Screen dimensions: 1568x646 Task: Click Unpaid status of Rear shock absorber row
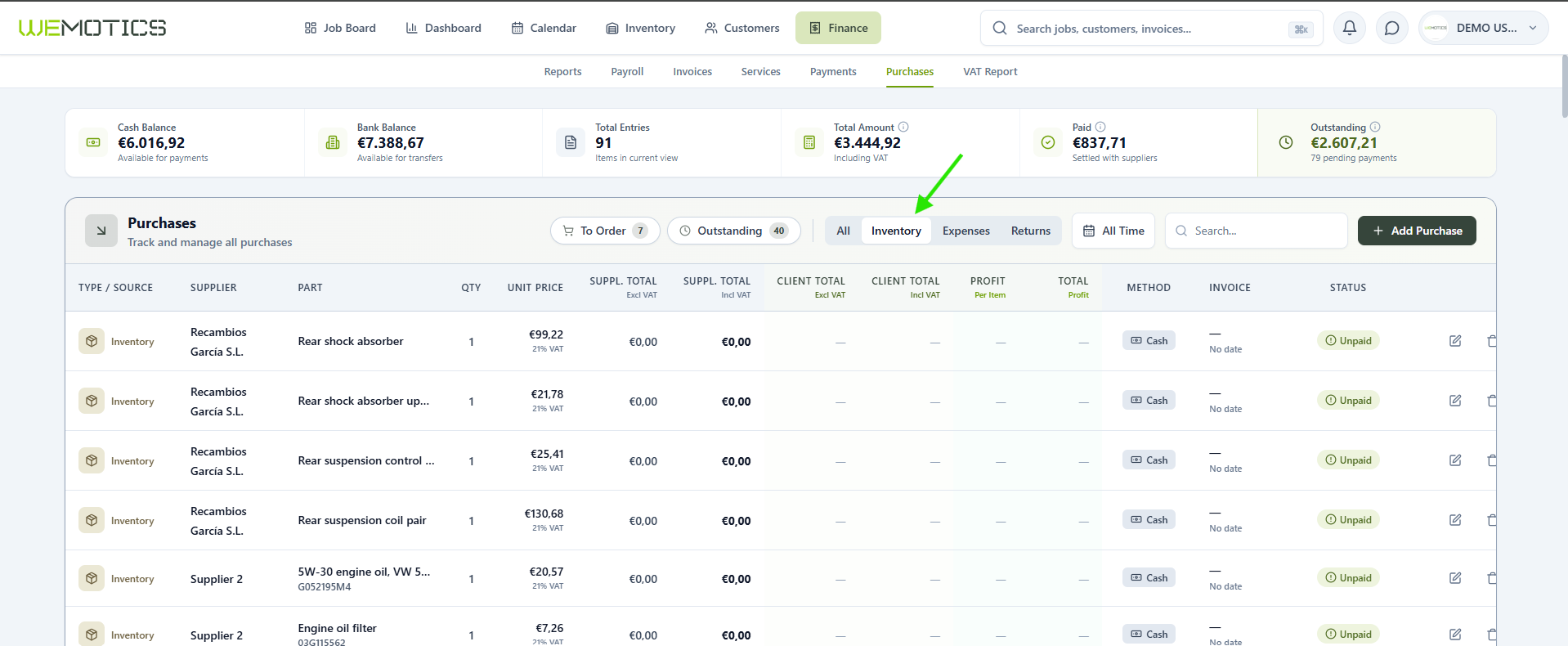(x=1348, y=341)
